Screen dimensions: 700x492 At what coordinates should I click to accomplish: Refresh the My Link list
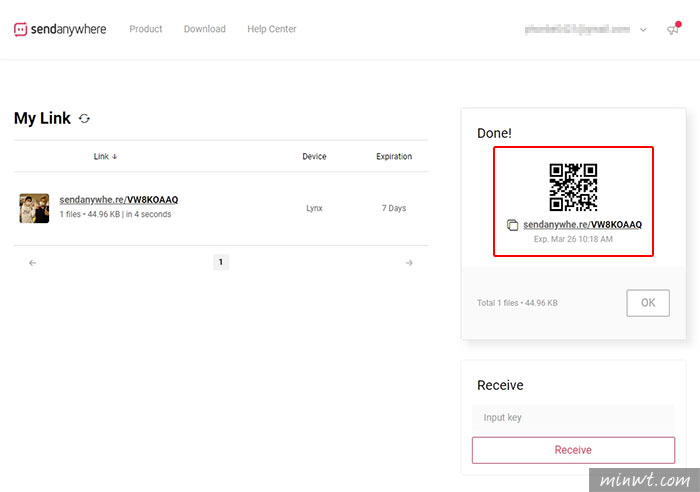(x=84, y=118)
